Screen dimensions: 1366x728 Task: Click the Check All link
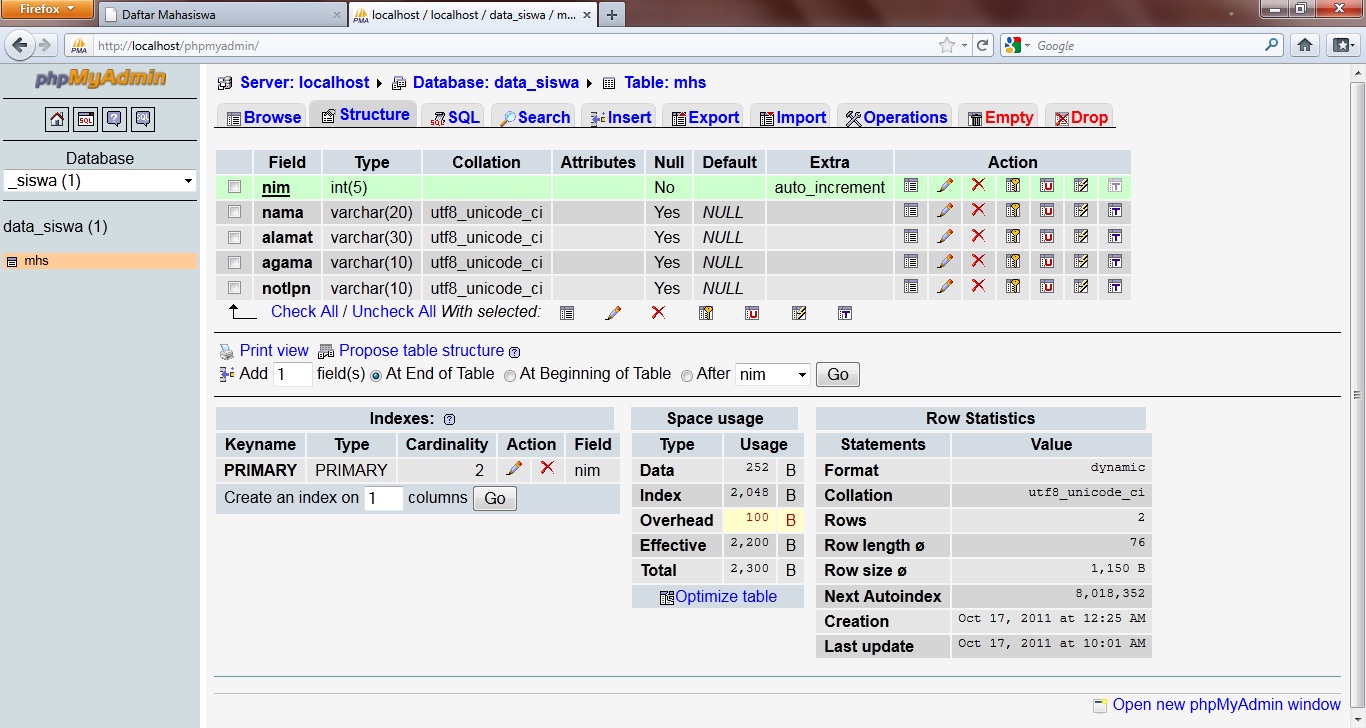(x=304, y=311)
